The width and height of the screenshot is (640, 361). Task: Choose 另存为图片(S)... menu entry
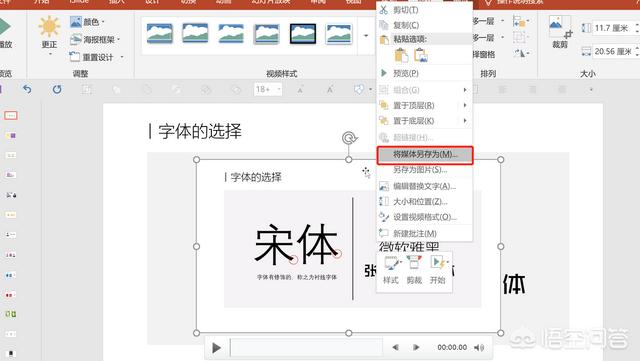coord(420,169)
